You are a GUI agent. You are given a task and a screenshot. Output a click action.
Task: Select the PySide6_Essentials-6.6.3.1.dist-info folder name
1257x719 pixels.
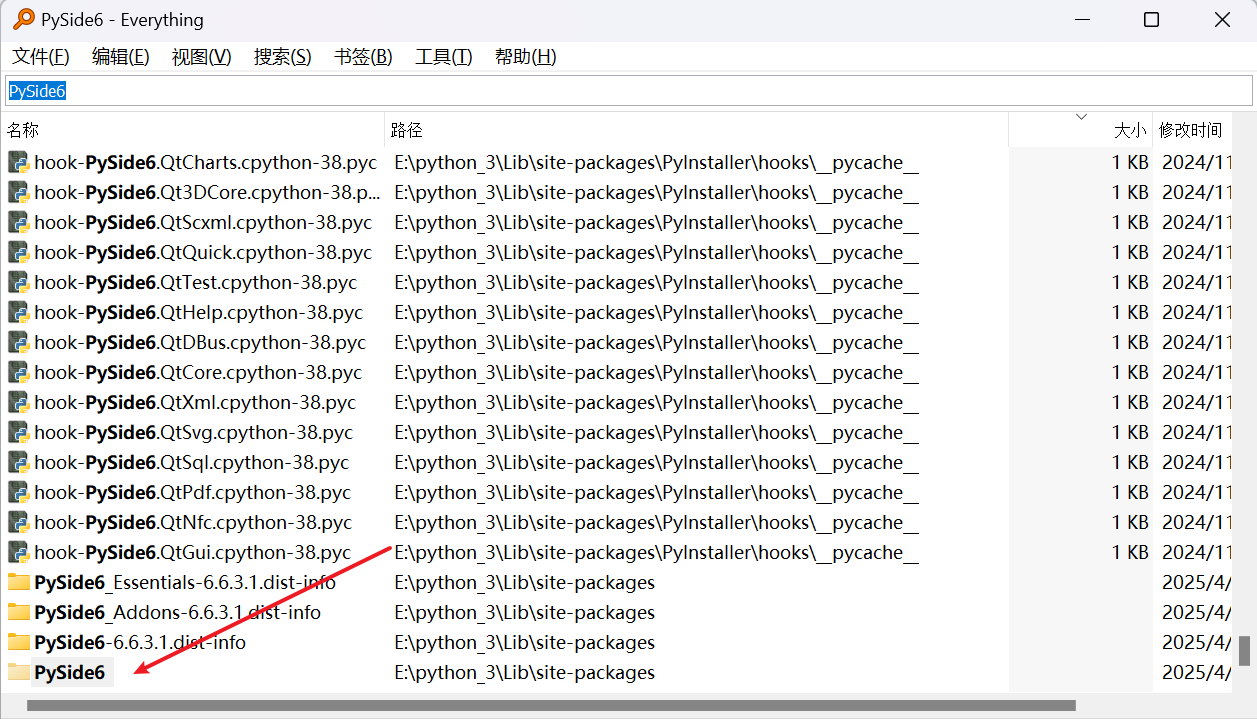[x=185, y=582]
